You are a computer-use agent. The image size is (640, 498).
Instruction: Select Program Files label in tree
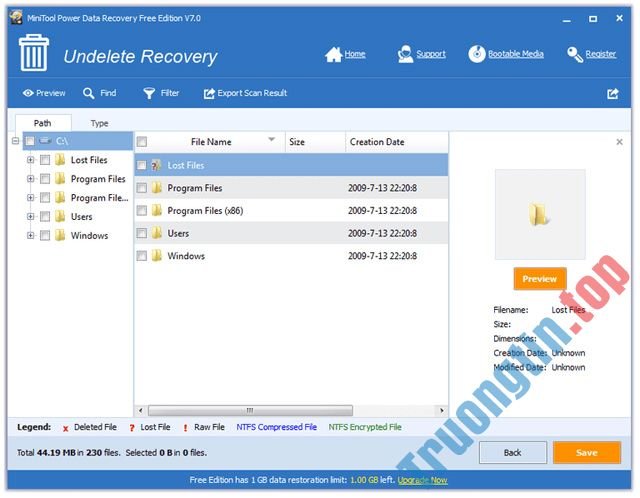pyautogui.click(x=98, y=179)
